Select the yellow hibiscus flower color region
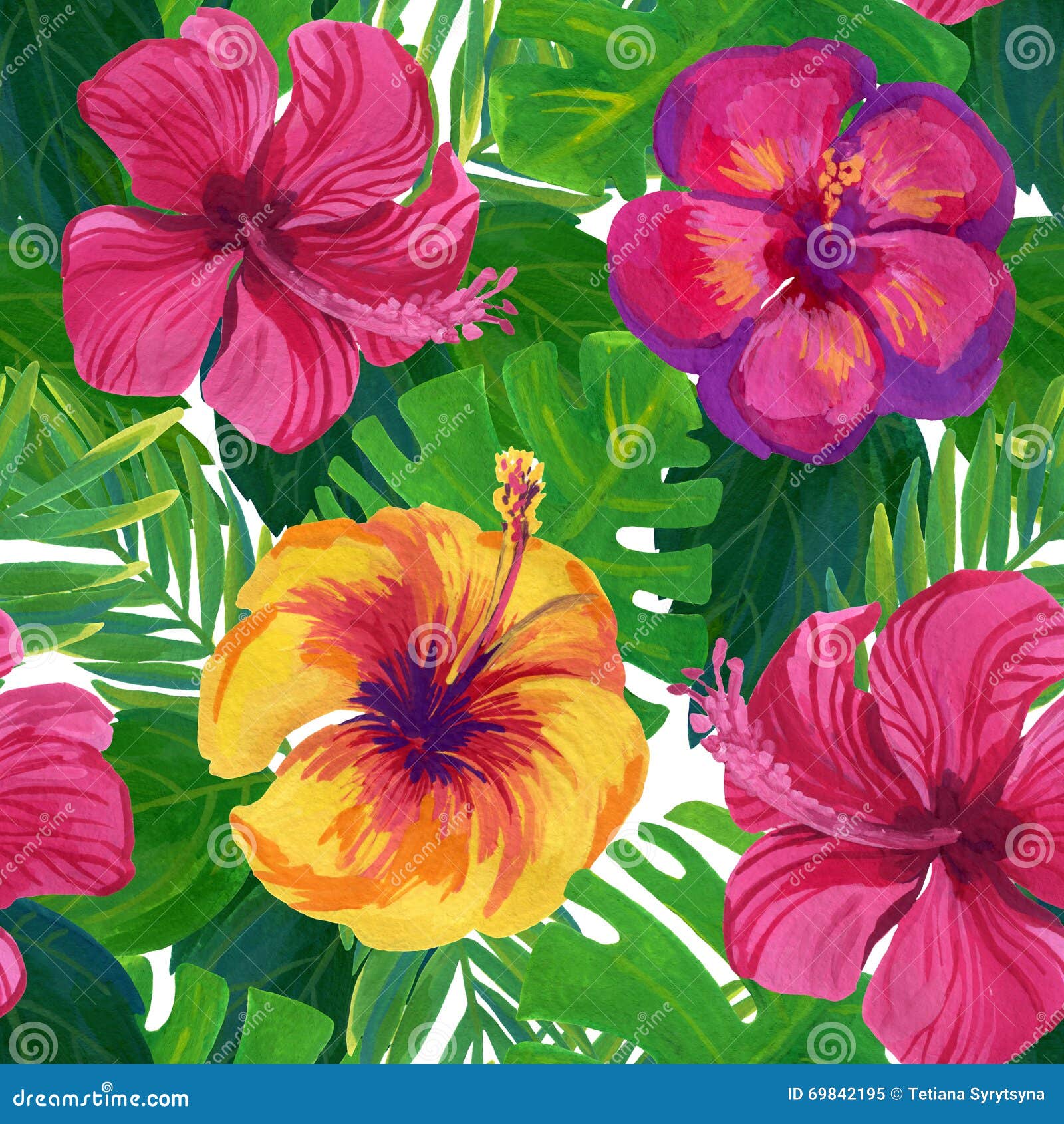The width and height of the screenshot is (1064, 1124). tap(432, 732)
